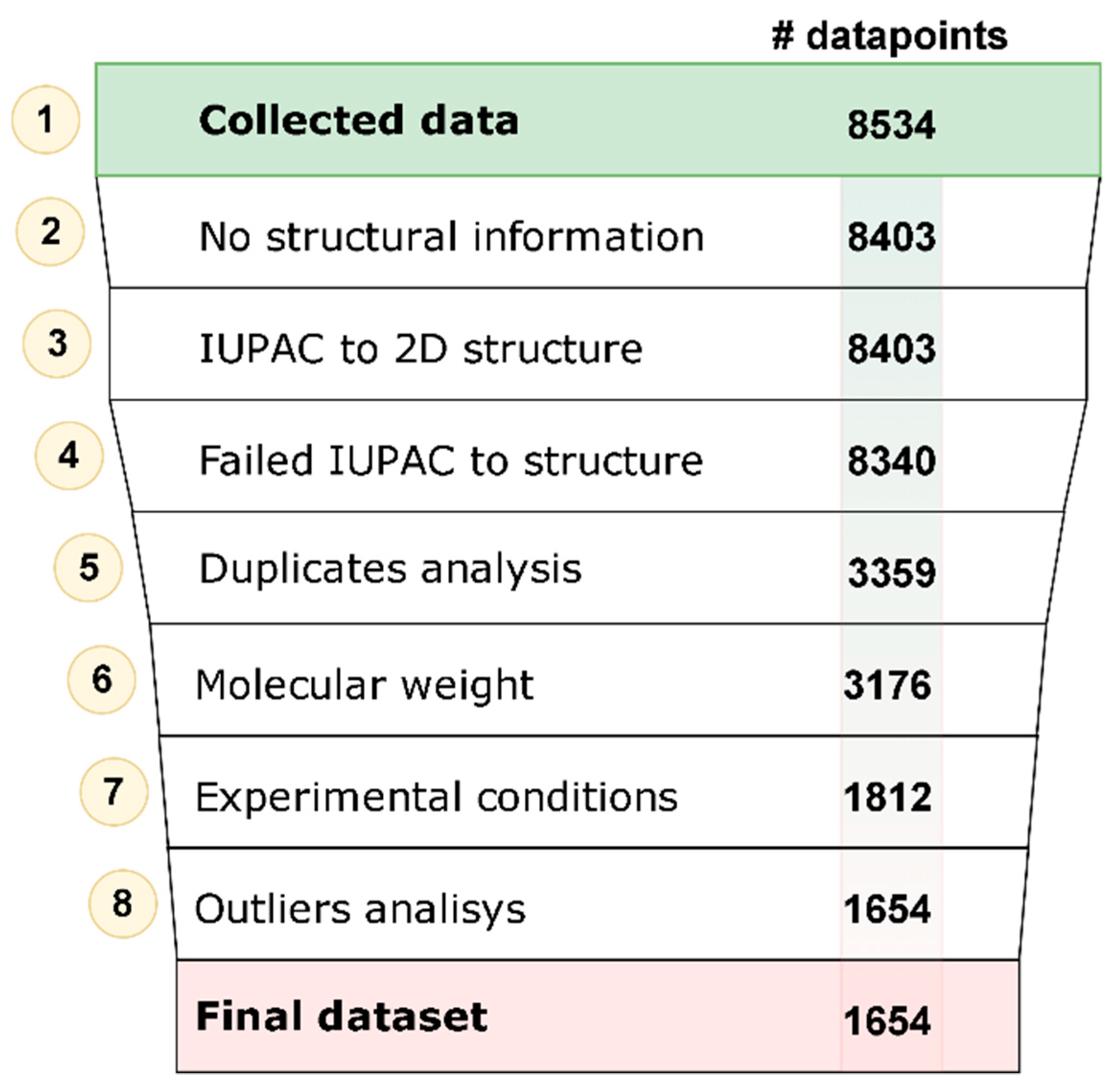Click the Experimental conditions label

click(437, 797)
